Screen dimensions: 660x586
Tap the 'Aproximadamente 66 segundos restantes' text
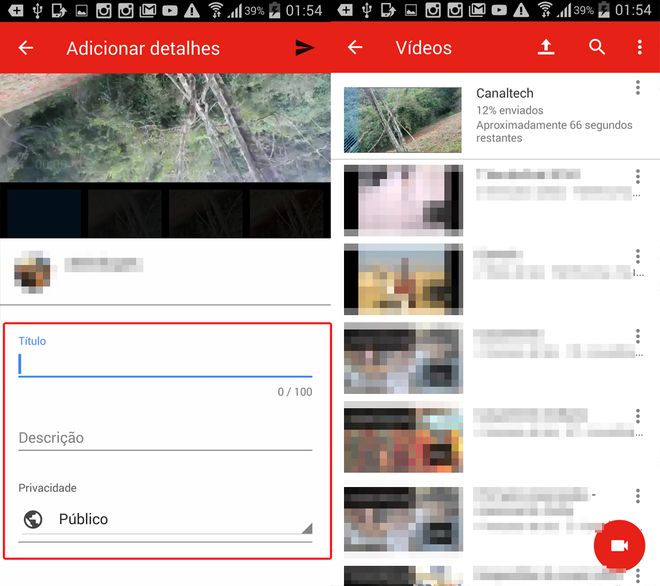tap(554, 131)
